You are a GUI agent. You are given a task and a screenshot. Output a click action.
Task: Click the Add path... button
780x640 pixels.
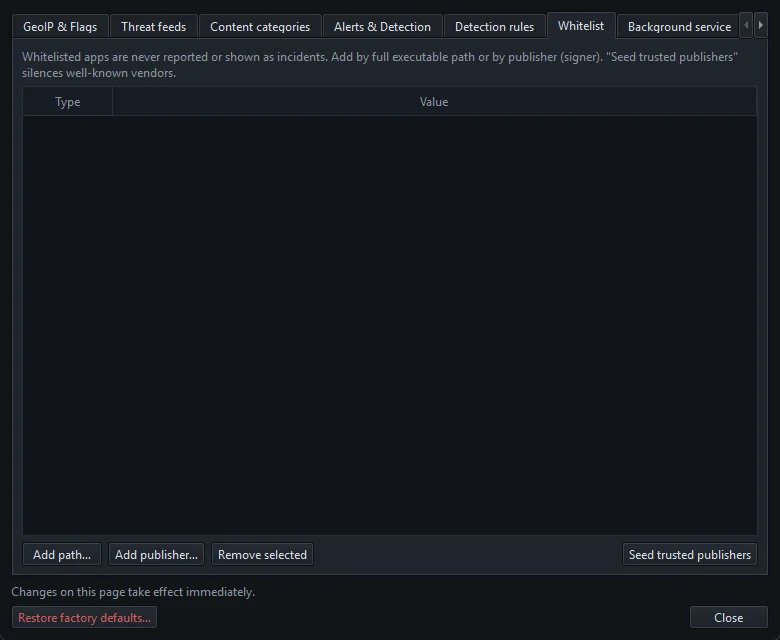coord(62,554)
